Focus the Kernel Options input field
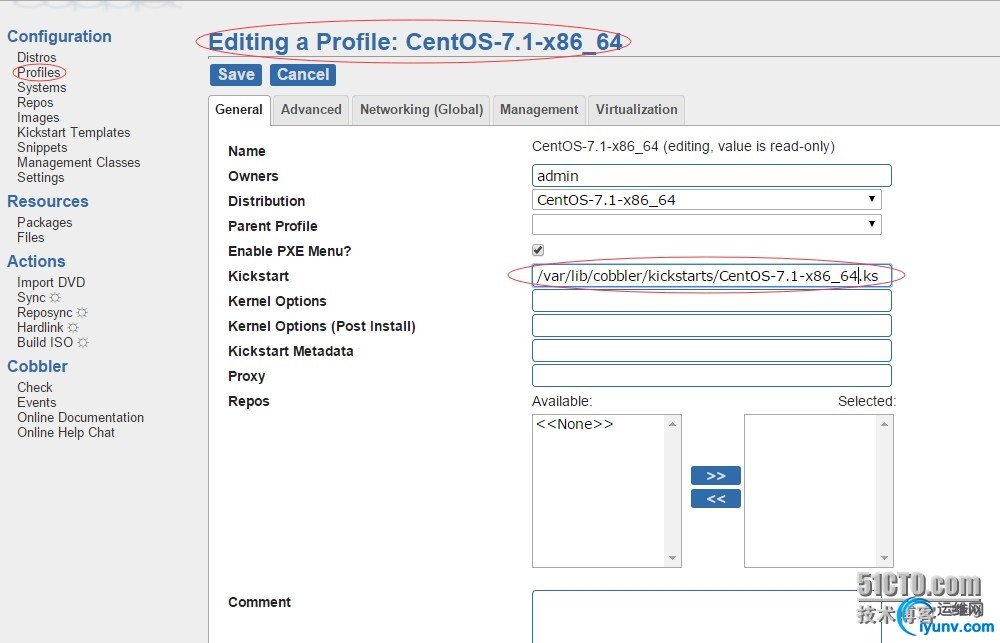The width and height of the screenshot is (1000, 643). (710, 301)
